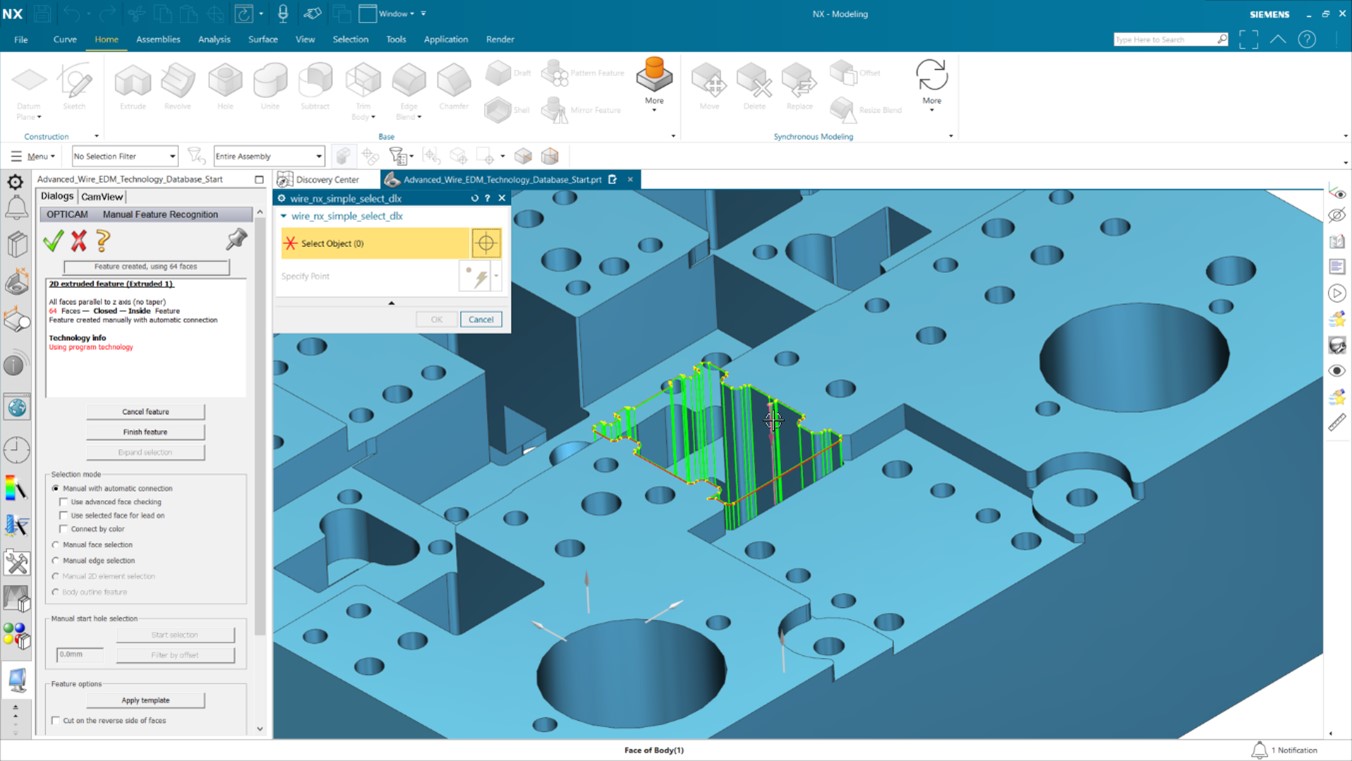Click the play circle icon in right sidebar
The height and width of the screenshot is (761, 1352).
[1338, 293]
